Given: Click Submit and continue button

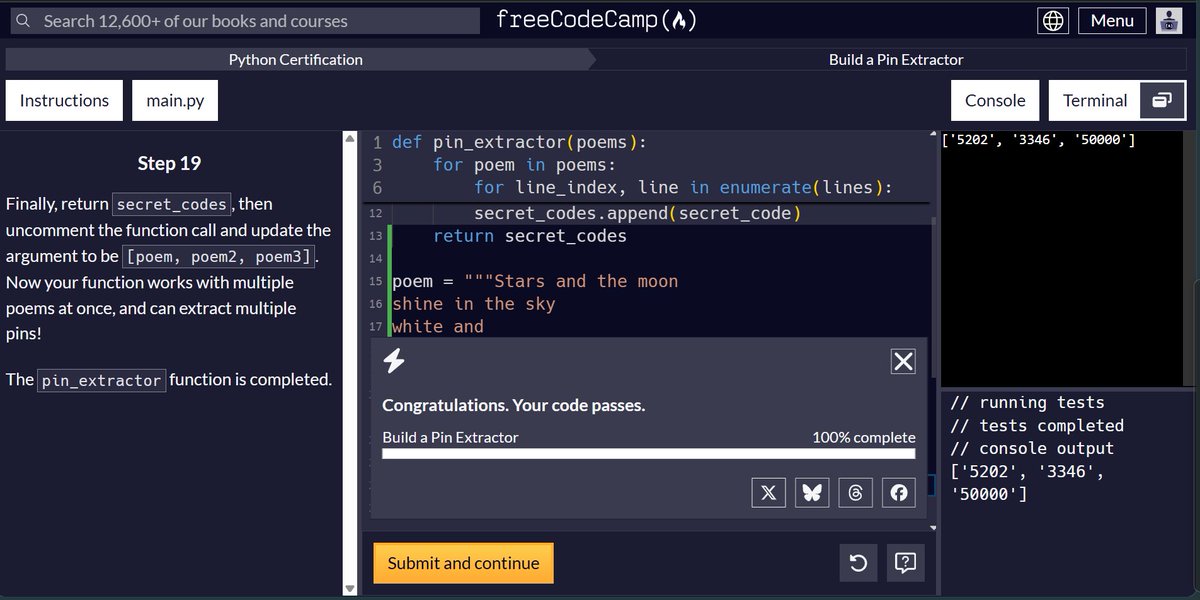Looking at the screenshot, I should tap(463, 563).
